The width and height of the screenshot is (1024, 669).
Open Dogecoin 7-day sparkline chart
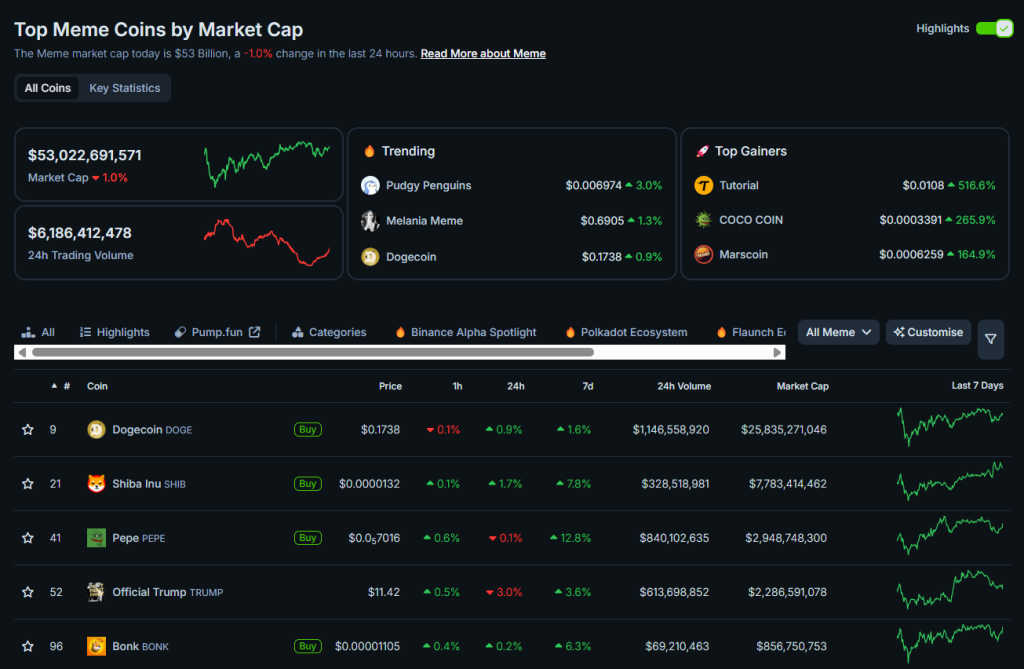click(950, 427)
